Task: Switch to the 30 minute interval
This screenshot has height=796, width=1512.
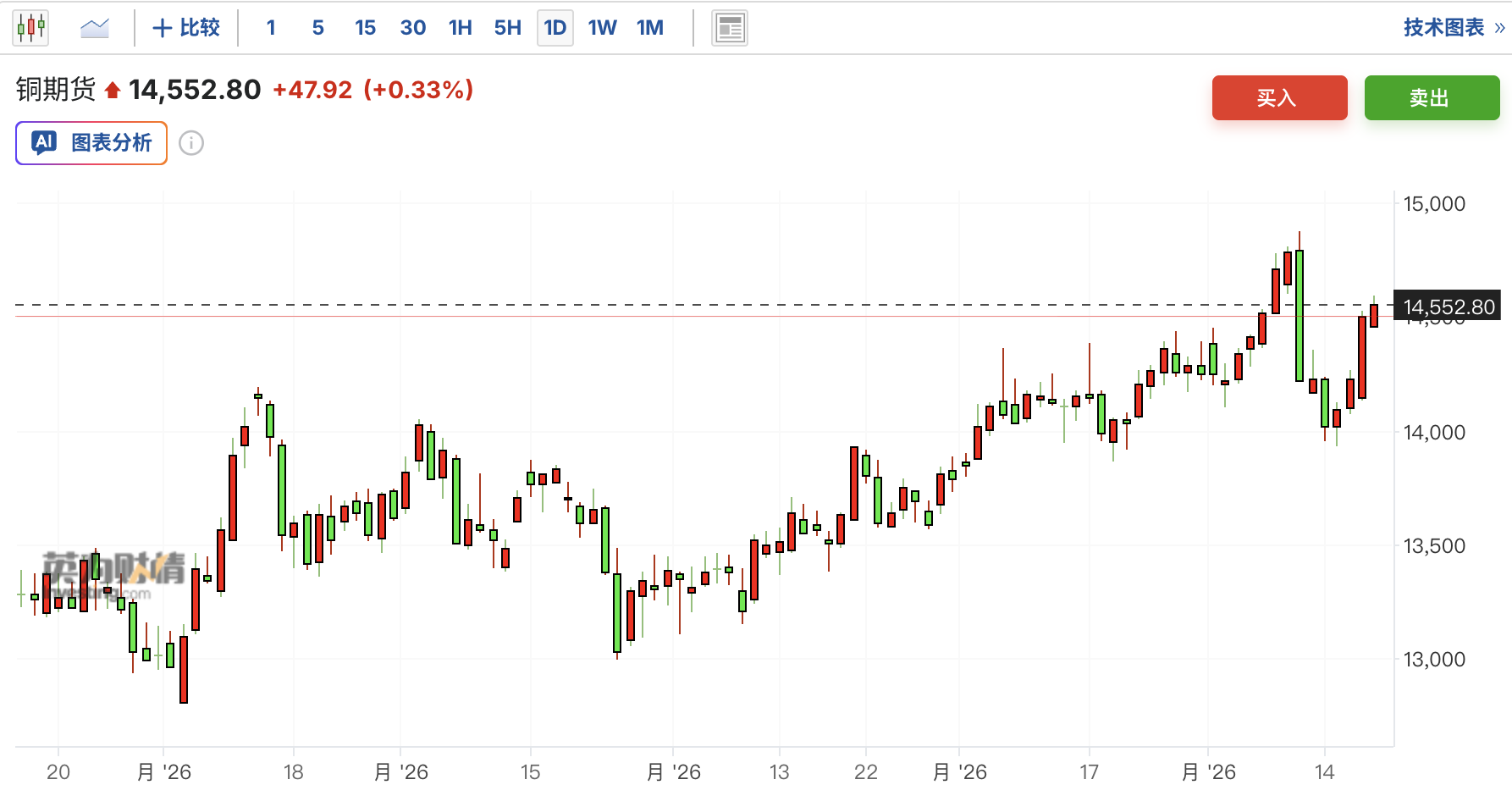Action: 413,28
